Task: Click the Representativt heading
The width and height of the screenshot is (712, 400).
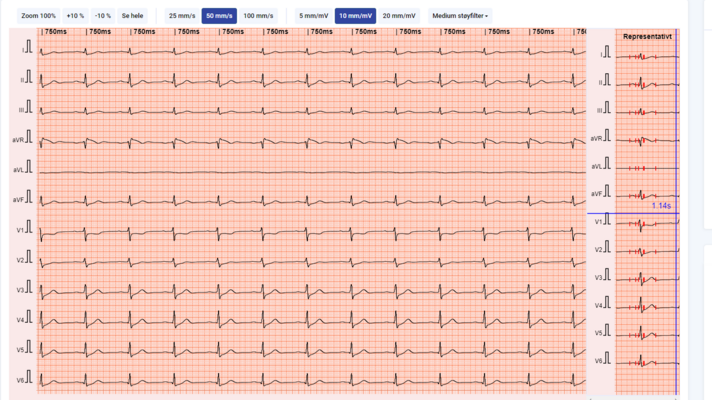Action: coord(647,36)
